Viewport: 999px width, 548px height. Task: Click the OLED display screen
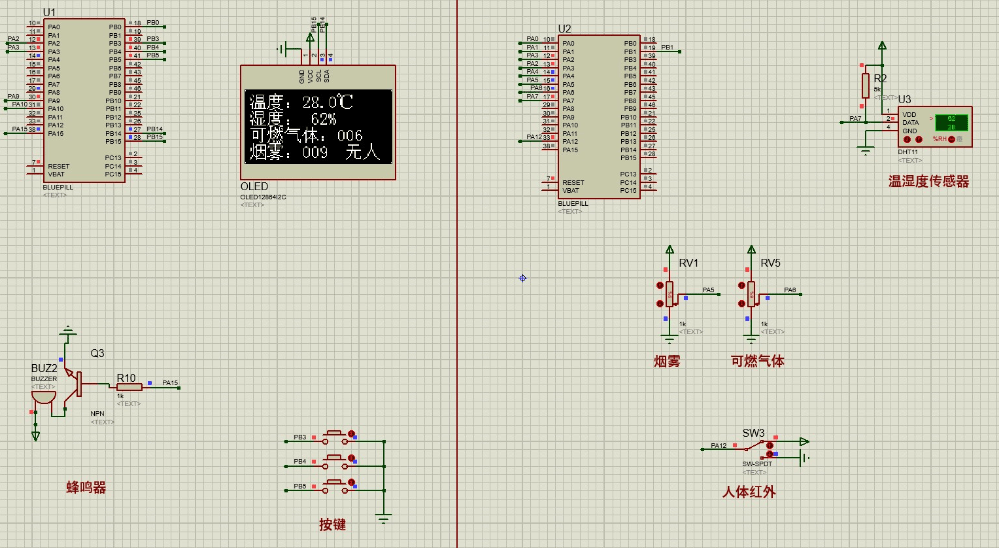click(x=315, y=127)
